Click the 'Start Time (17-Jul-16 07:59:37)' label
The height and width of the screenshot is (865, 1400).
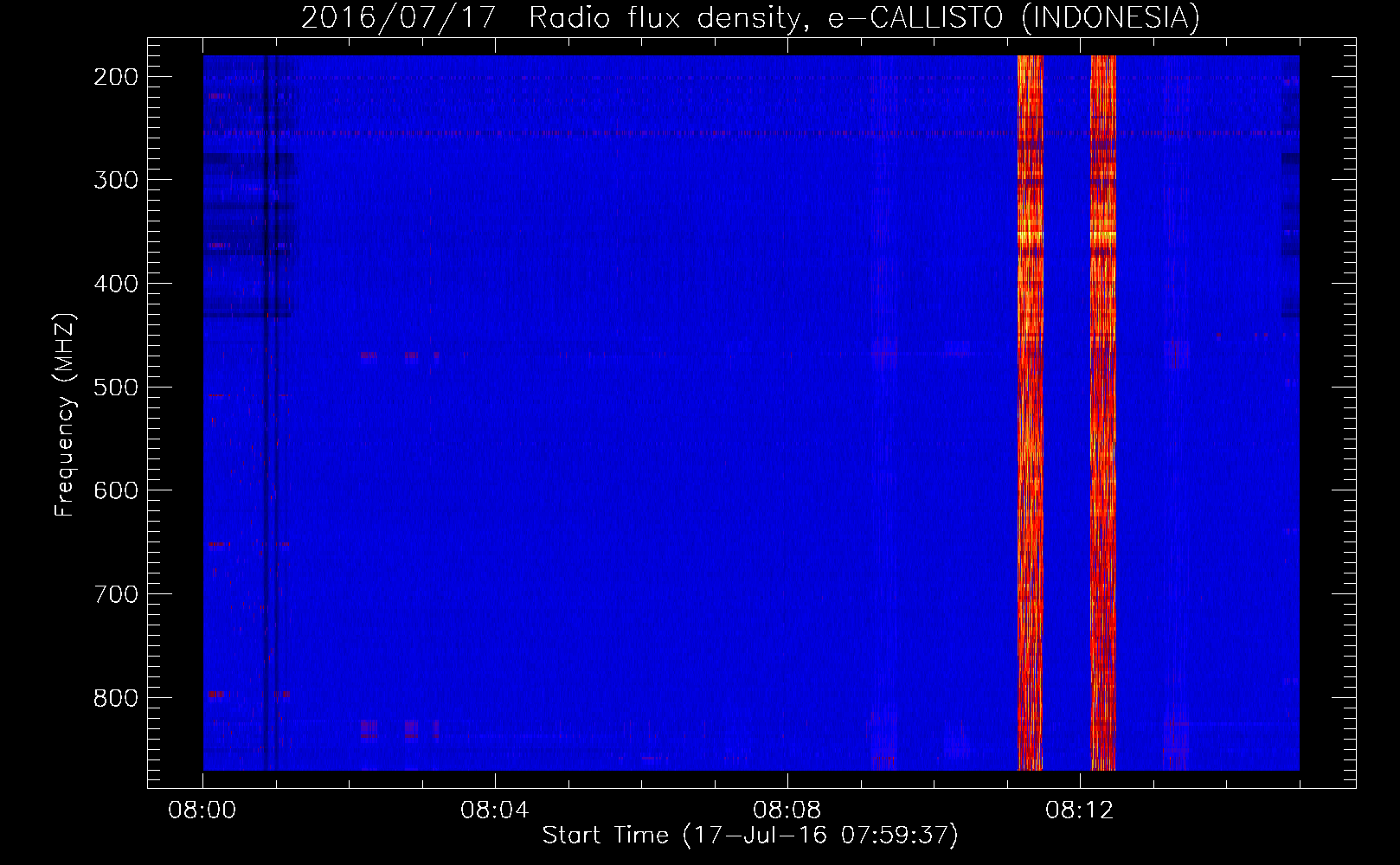pyautogui.click(x=750, y=836)
